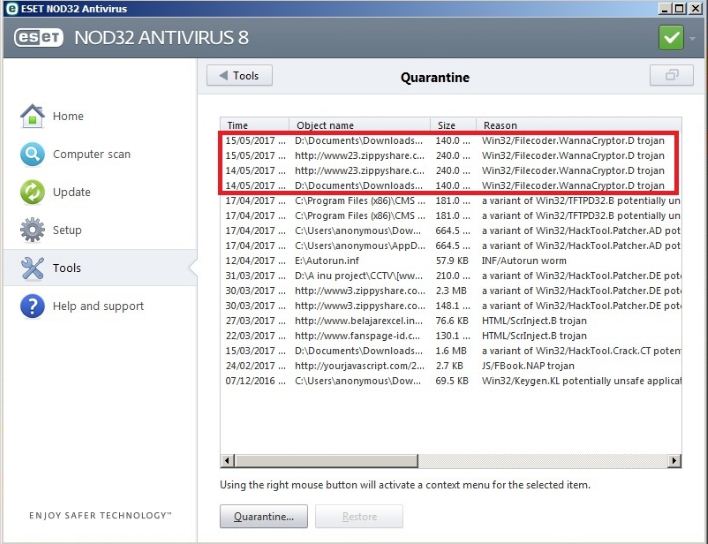The height and width of the screenshot is (544, 708).
Task: Minimize the ESET window
Action: point(664,8)
